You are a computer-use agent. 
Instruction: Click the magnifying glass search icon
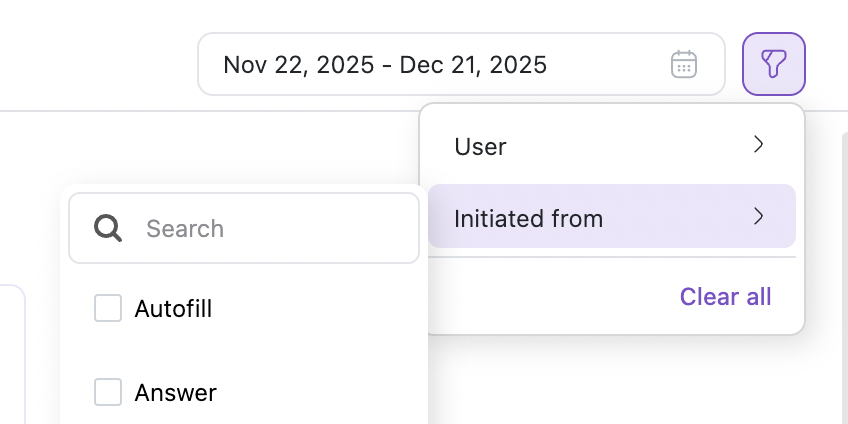(108, 228)
